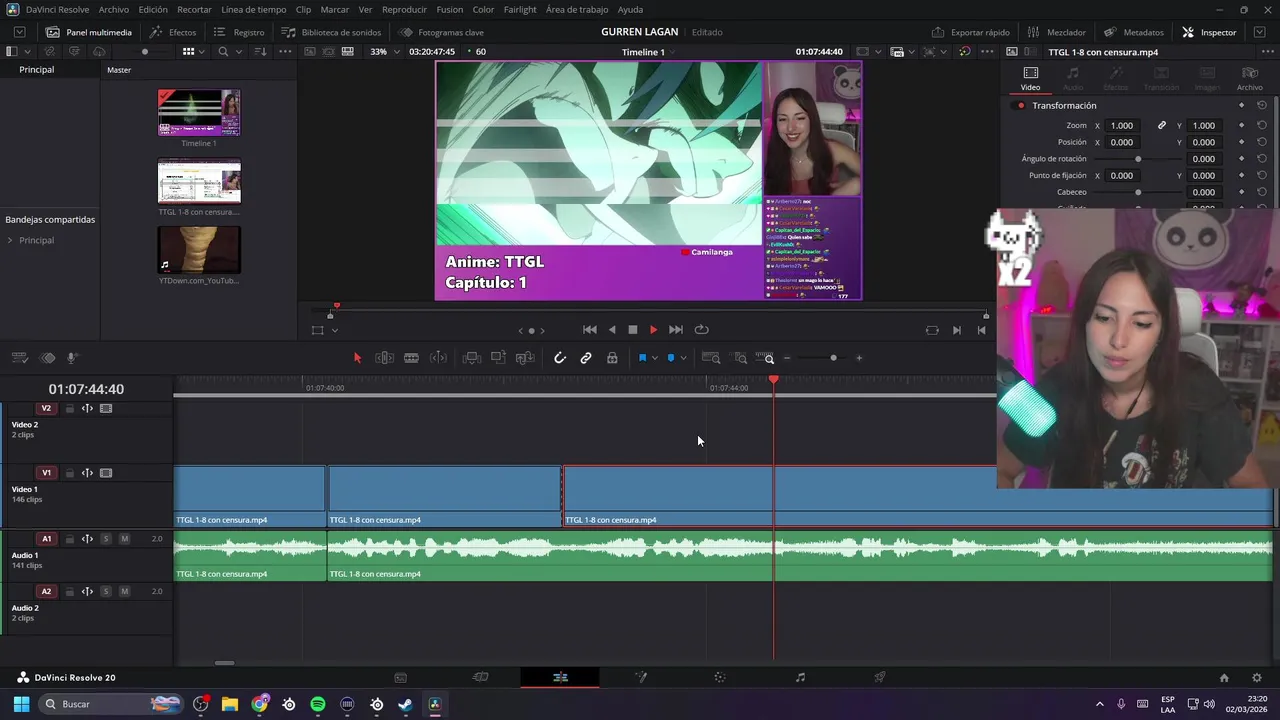Screen dimensions: 1280x720
Task: Zoom in timeline with plus button
Action: [859, 358]
